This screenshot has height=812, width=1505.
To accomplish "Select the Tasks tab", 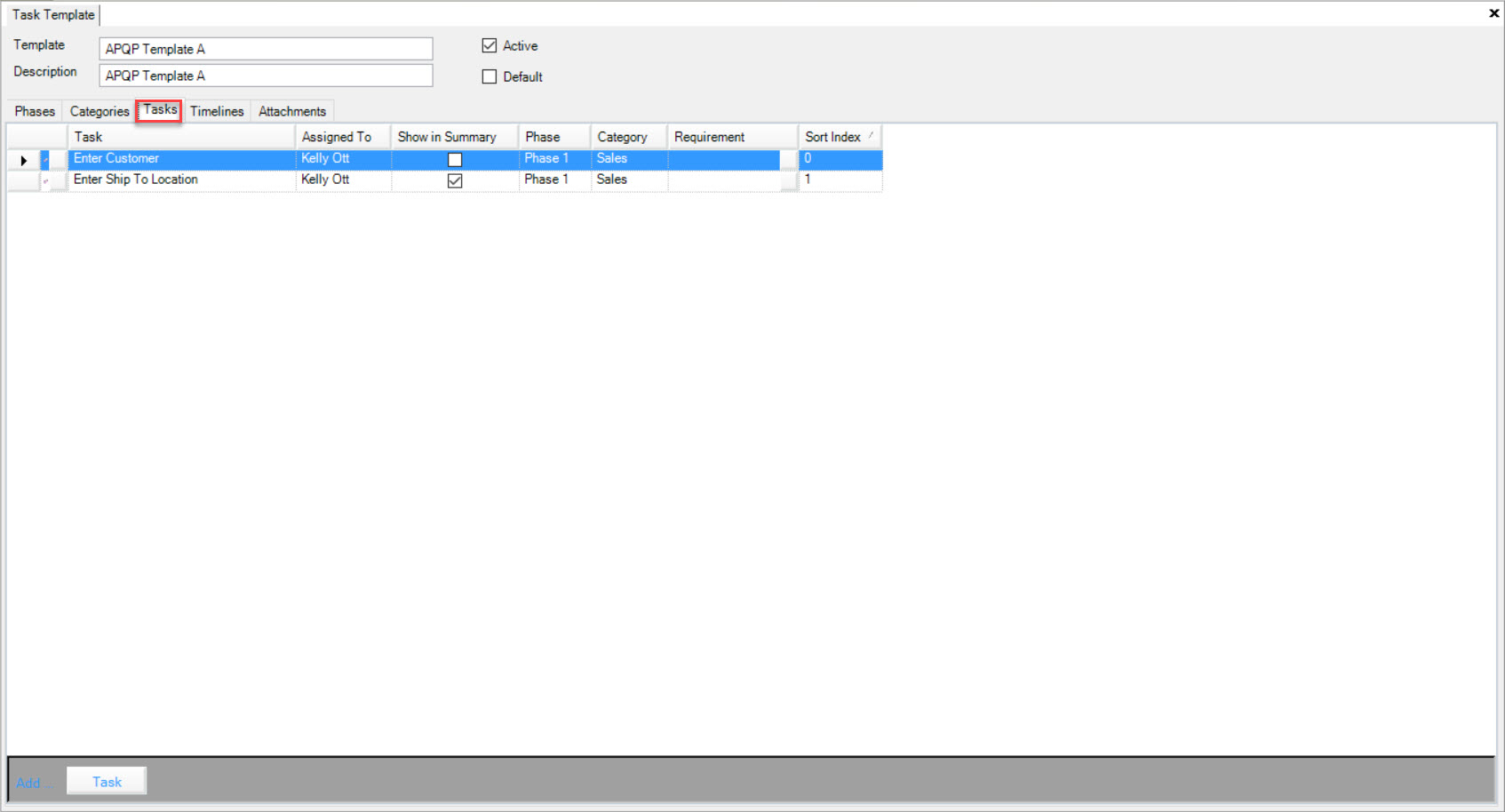I will (160, 110).
